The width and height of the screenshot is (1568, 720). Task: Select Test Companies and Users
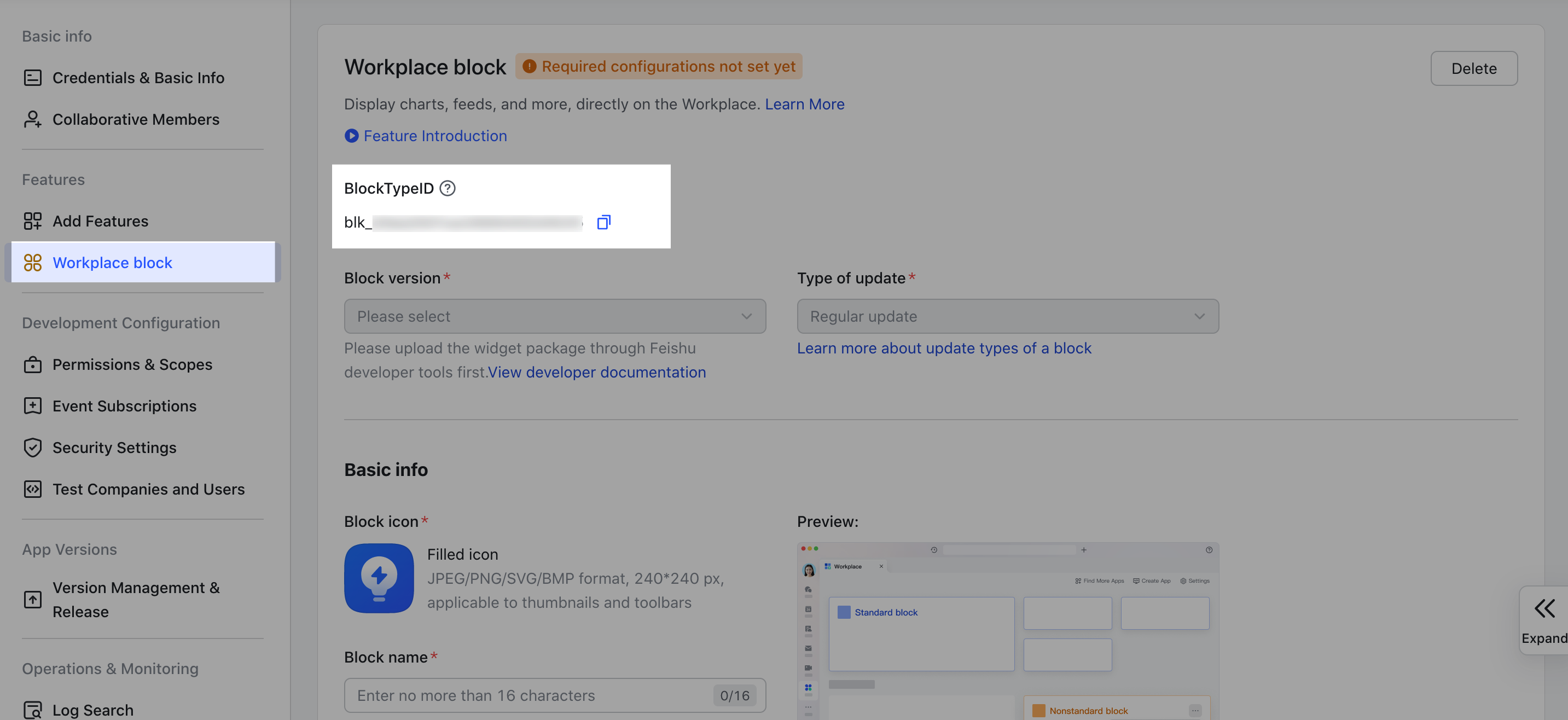coord(148,489)
